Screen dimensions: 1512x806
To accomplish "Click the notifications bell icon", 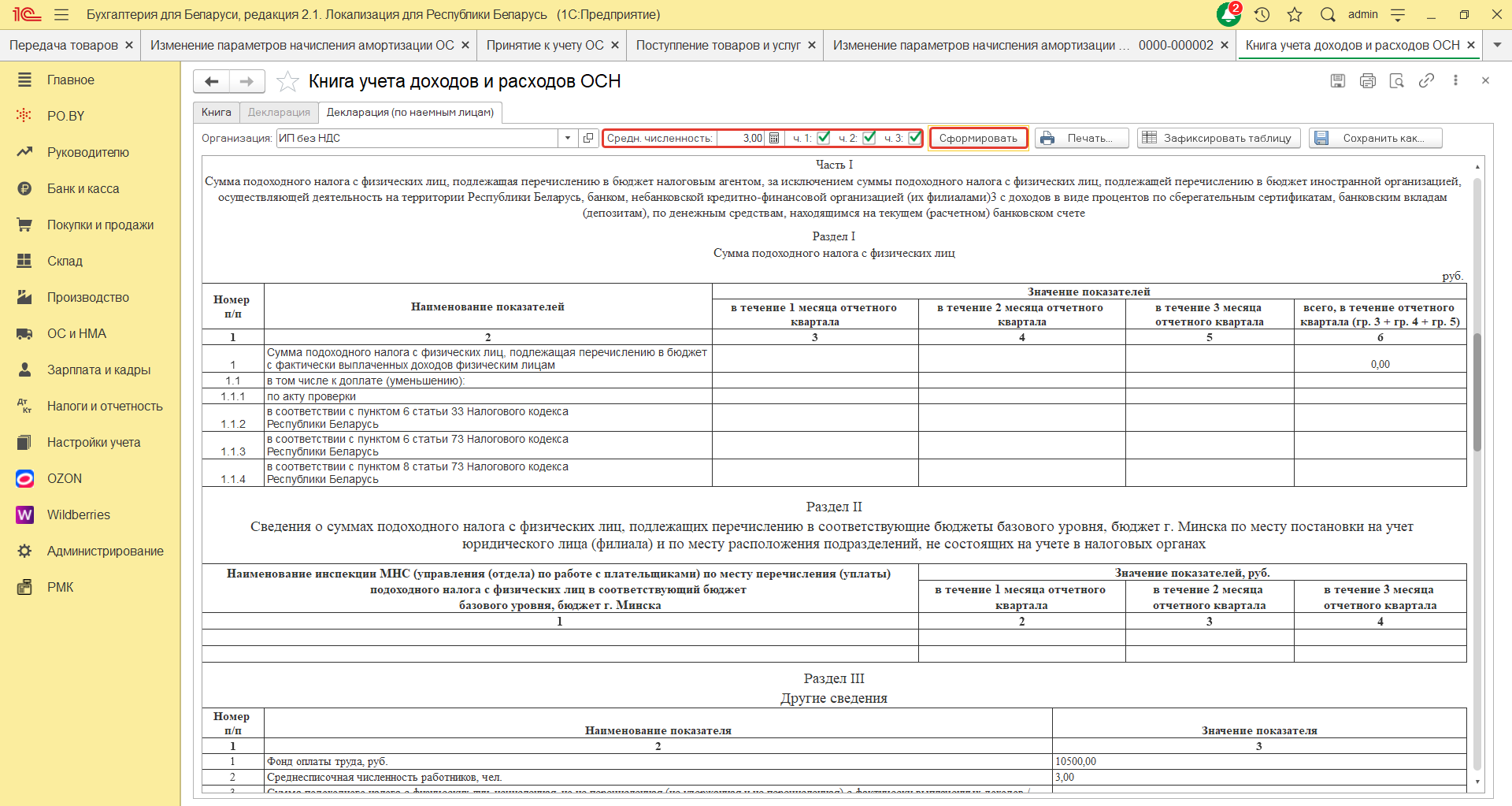I will pos(1228,14).
